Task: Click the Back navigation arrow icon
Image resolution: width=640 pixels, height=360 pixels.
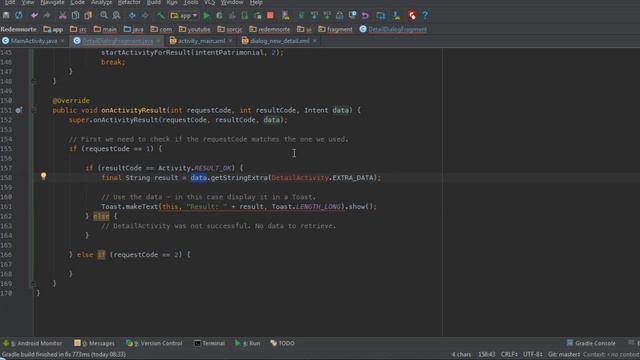Action: click(132, 16)
